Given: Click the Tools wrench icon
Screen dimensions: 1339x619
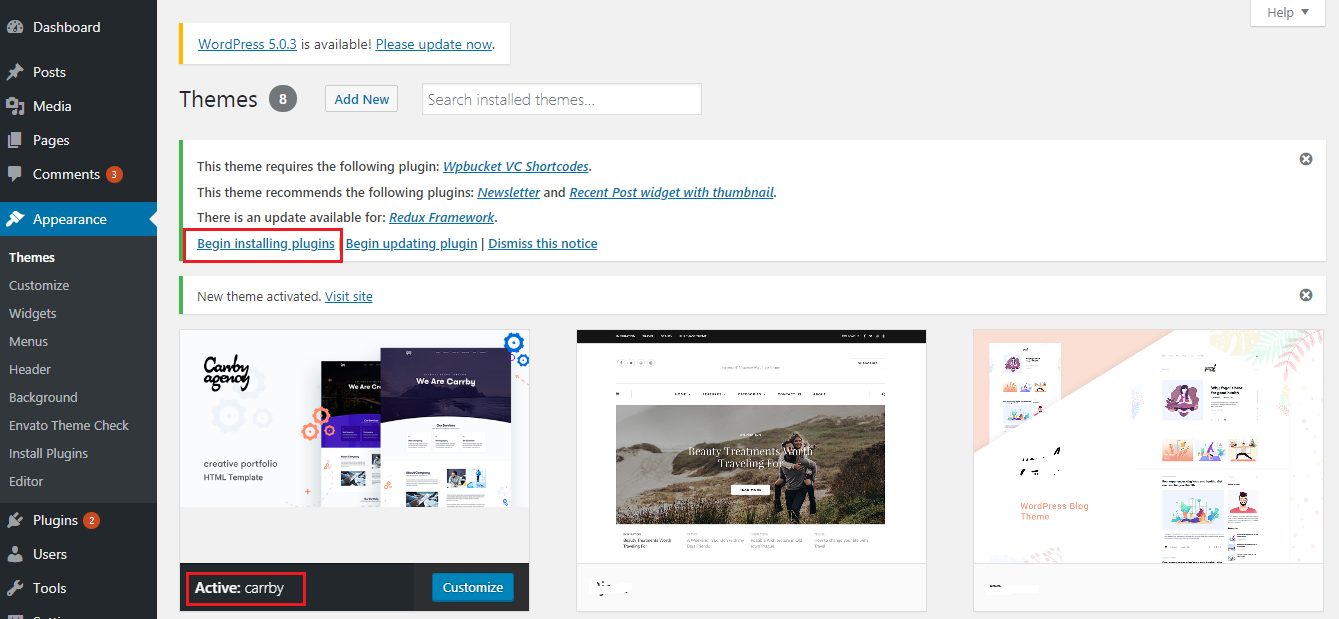Looking at the screenshot, I should tap(15, 588).
